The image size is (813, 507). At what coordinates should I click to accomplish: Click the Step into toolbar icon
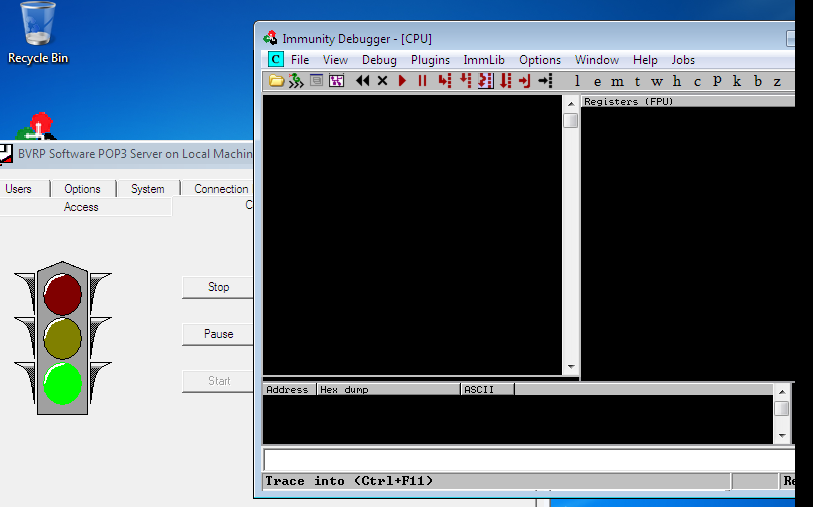(444, 81)
